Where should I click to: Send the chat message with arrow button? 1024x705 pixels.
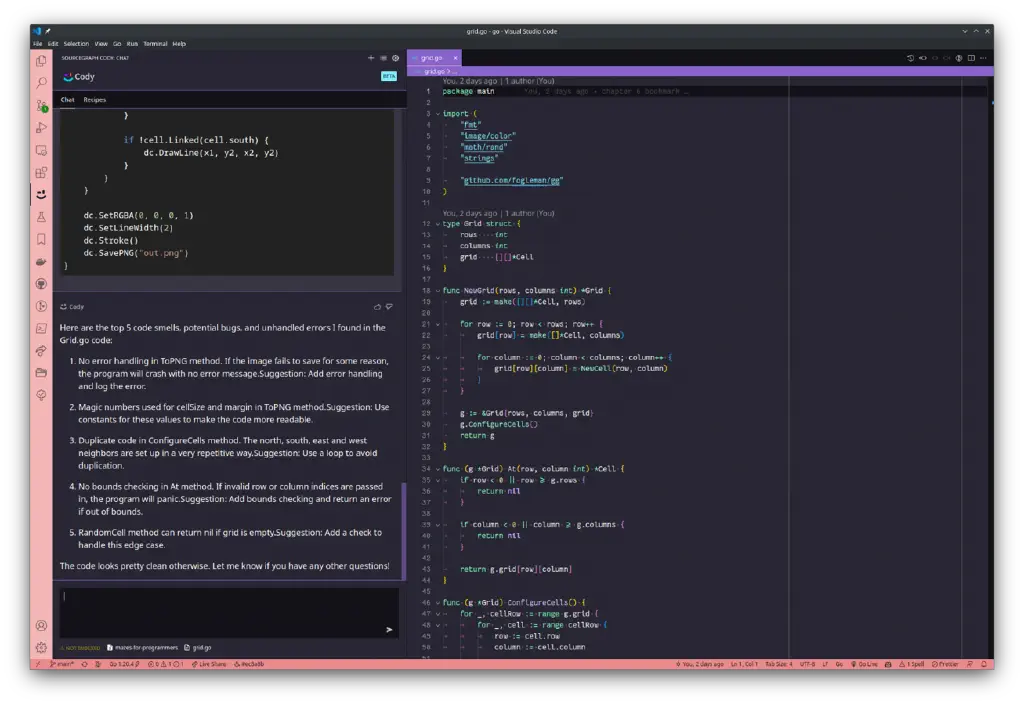click(389, 629)
